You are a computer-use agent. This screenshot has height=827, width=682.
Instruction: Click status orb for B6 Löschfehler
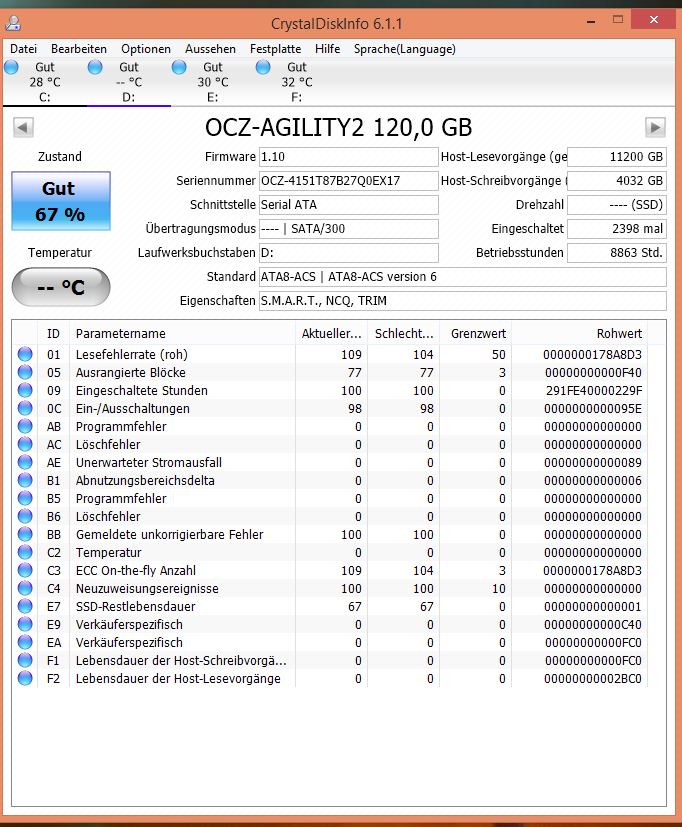point(25,515)
